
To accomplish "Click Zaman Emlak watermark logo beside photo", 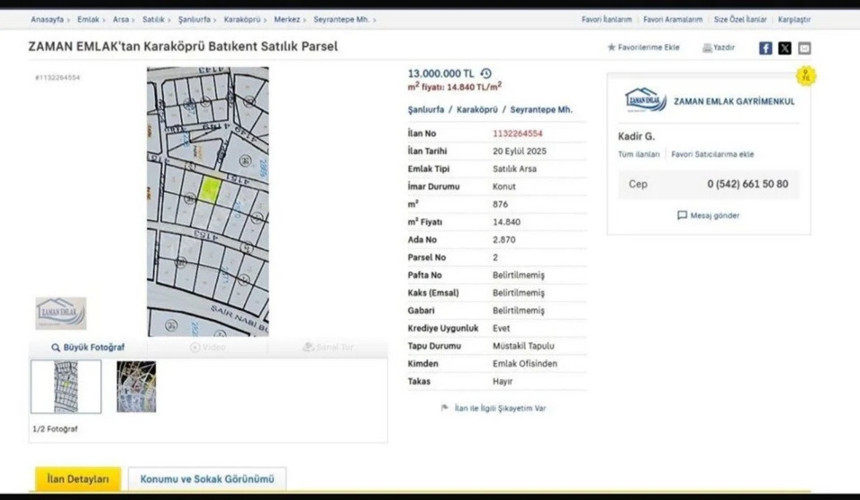I will [x=61, y=314].
